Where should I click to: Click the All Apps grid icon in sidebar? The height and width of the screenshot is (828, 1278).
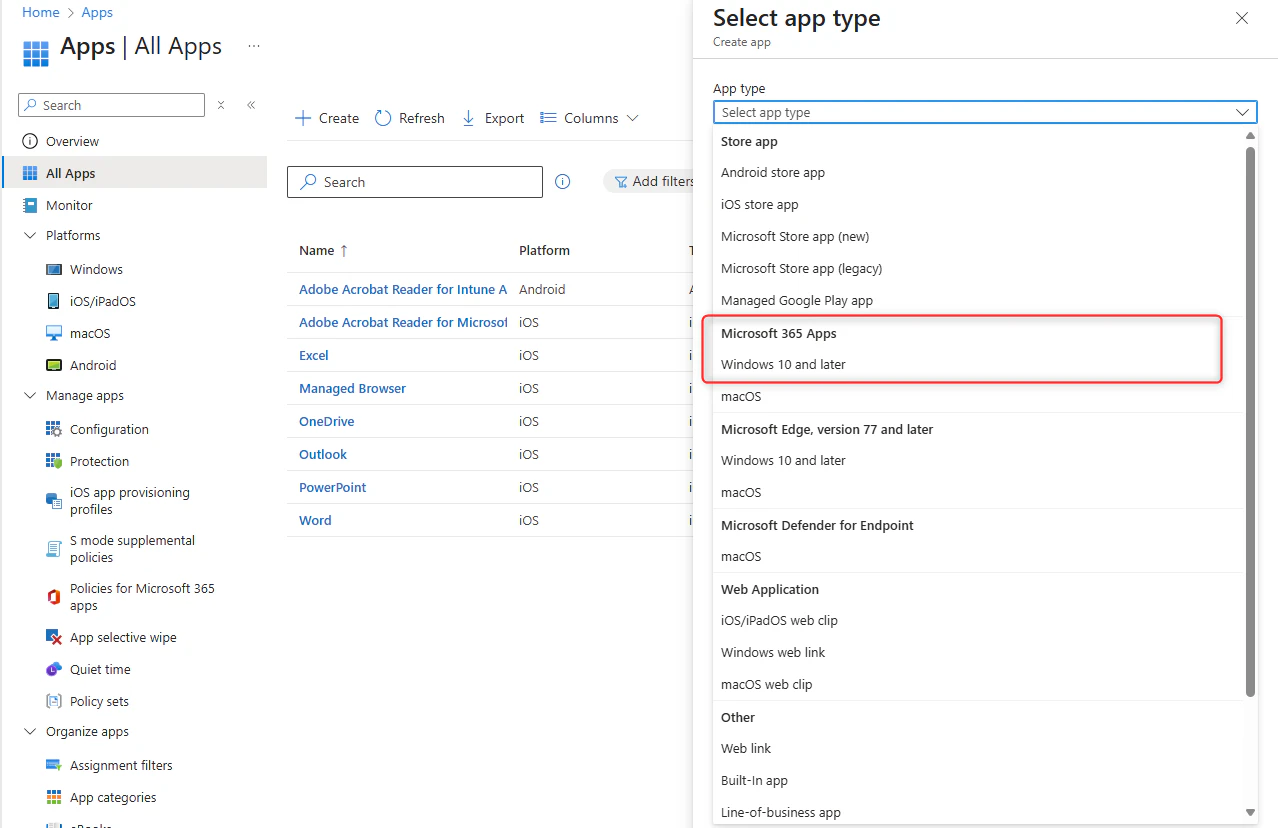[30, 173]
